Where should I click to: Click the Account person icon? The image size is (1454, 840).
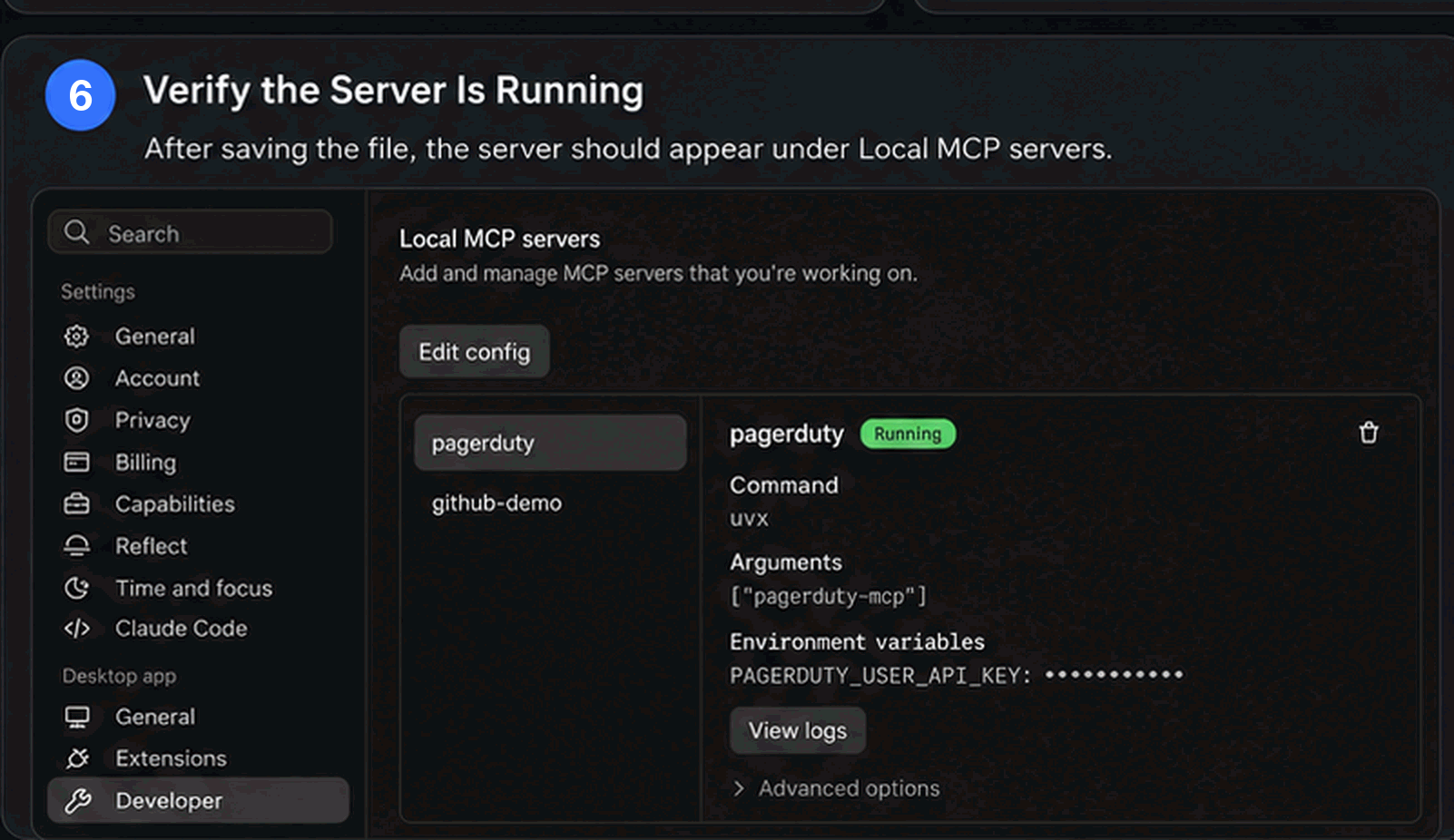click(77, 378)
